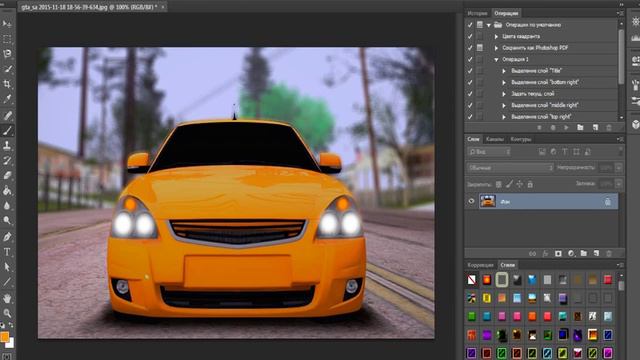Expand the 'Сохранить как Photoshop PDF' action
The image size is (640, 360).
pyautogui.click(x=496, y=48)
